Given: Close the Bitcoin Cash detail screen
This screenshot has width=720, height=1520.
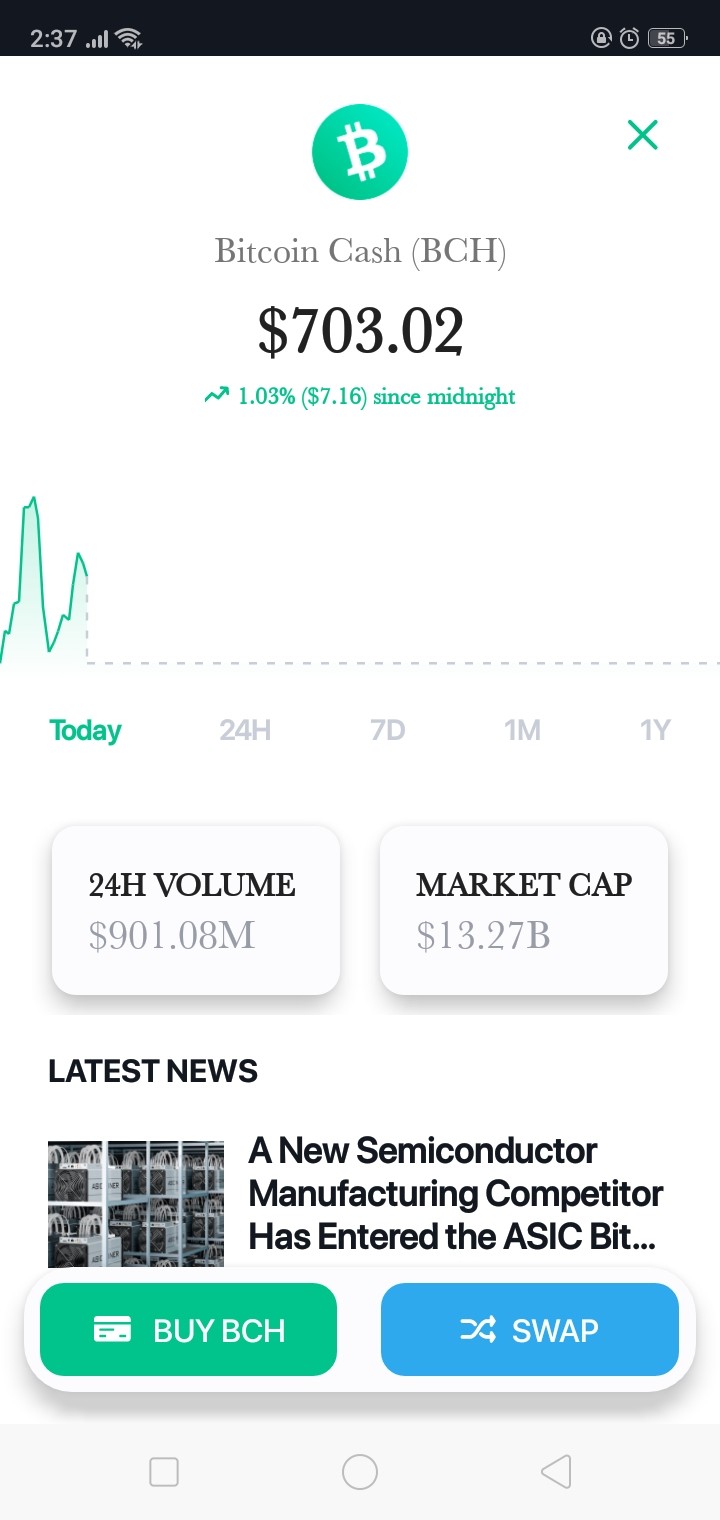Looking at the screenshot, I should pos(642,134).
